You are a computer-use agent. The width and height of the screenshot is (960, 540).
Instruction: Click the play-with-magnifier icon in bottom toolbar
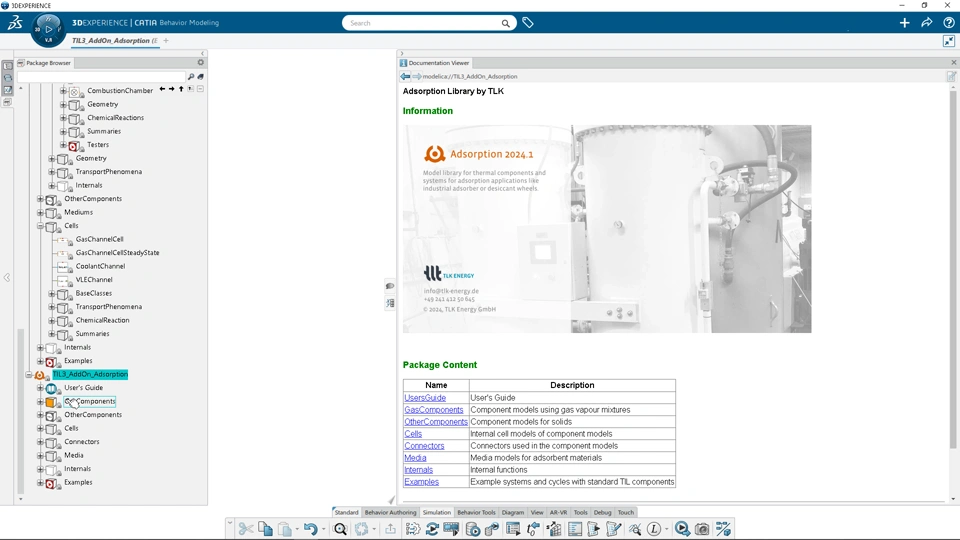682,529
